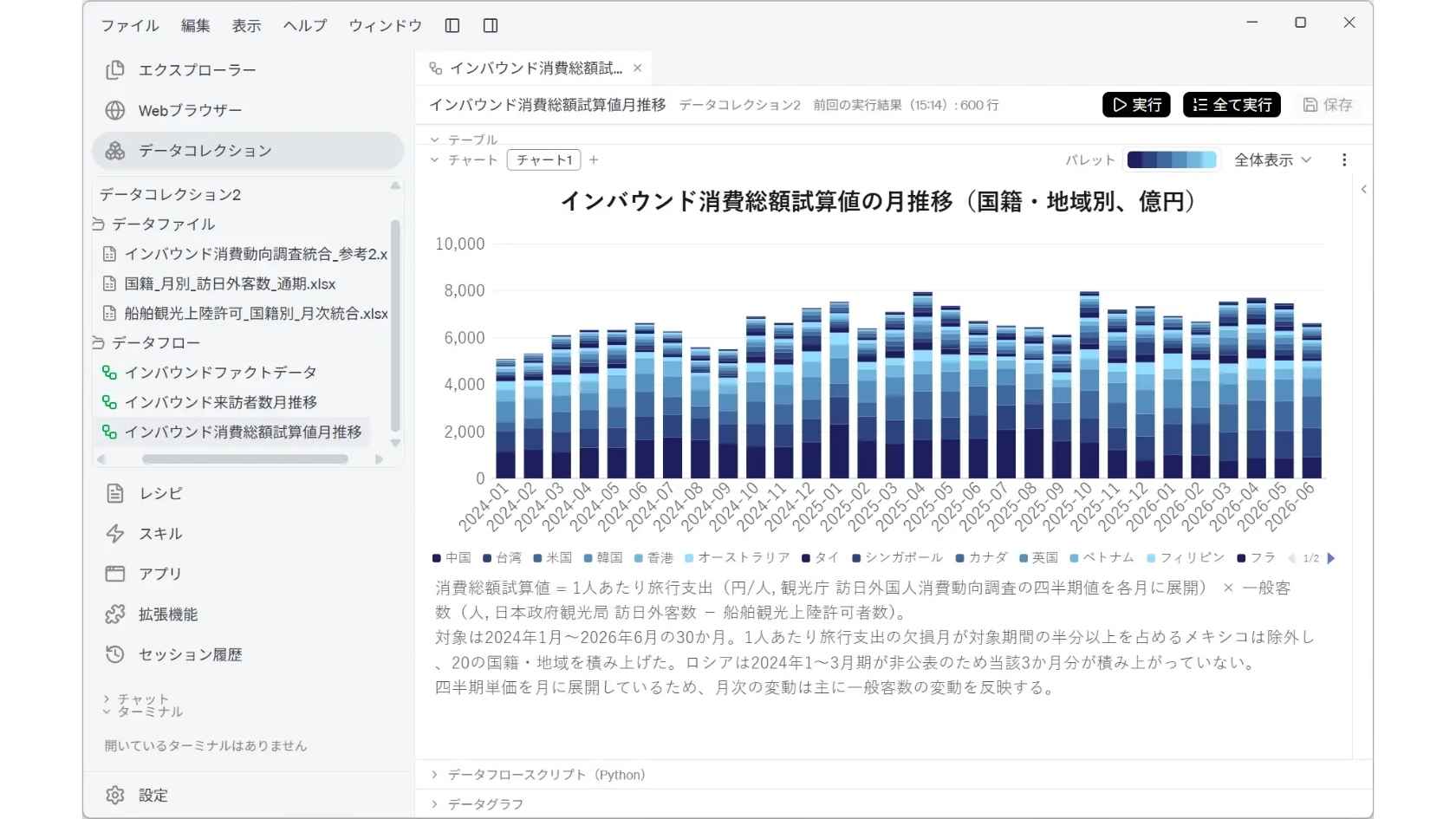Image resolution: width=1456 pixels, height=819 pixels.
Task: Open the ウィンドウ menu
Action: coord(386,26)
